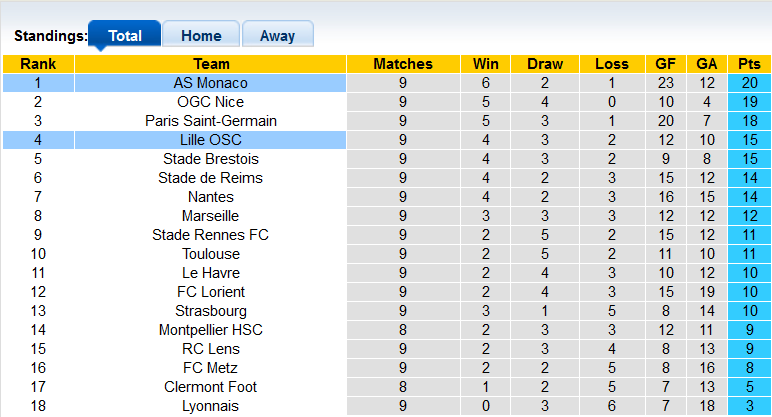This screenshot has height=417, width=772.
Task: Click the Stade de Reims entry
Action: [x=210, y=178]
